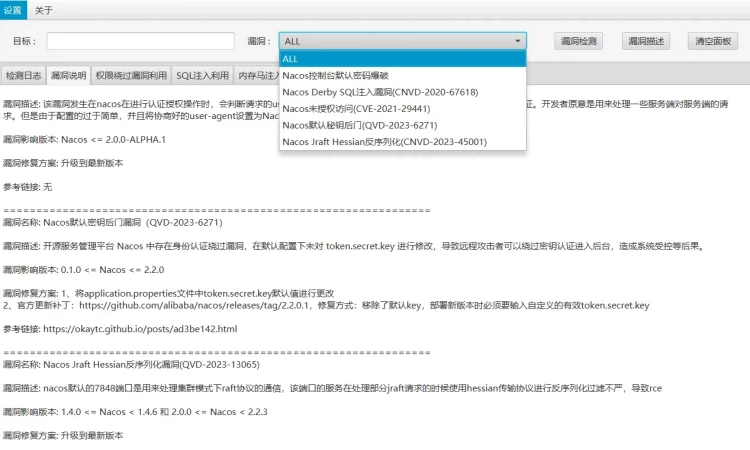Open the SQL注入利用 tab

(x=202, y=75)
